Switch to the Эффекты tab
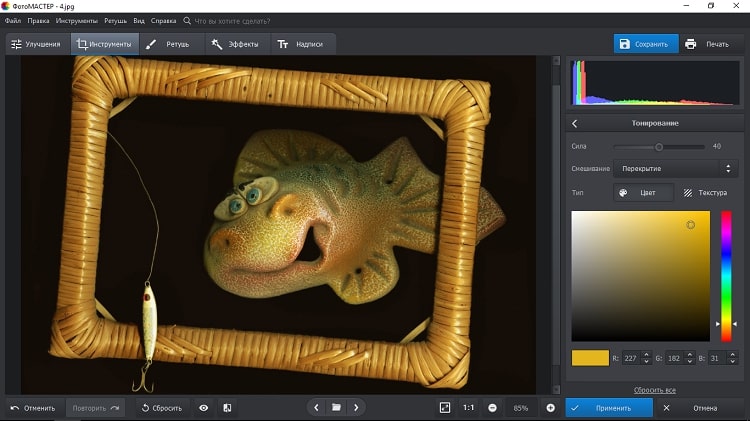The height and width of the screenshot is (421, 750). coord(235,44)
